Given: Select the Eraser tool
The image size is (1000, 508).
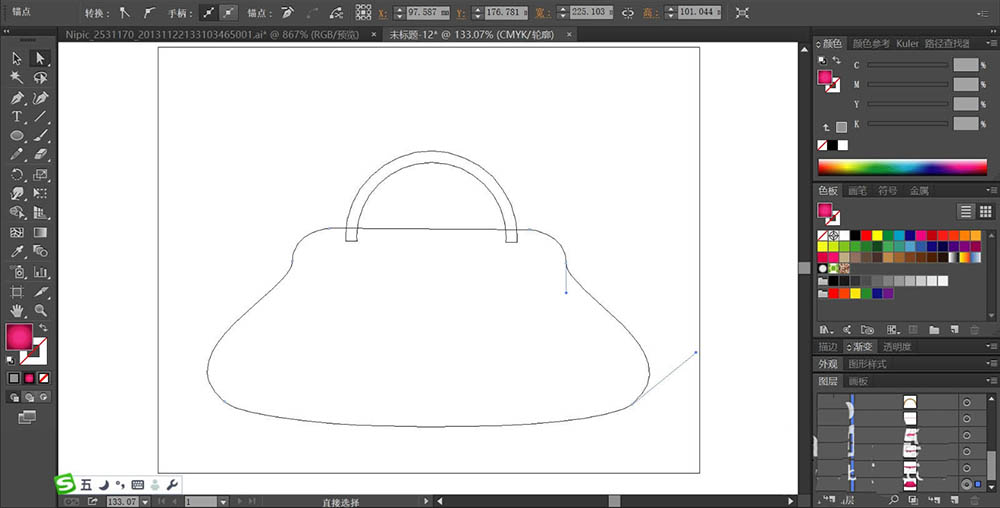Looking at the screenshot, I should click(x=40, y=154).
